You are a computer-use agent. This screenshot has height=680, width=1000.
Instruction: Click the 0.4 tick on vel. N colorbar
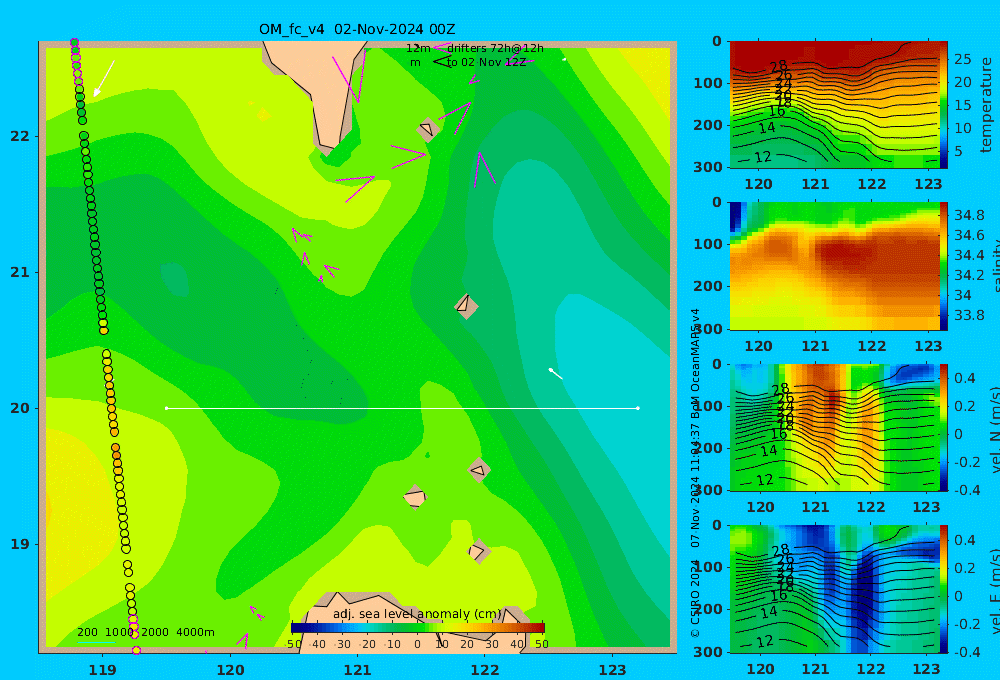click(x=964, y=378)
